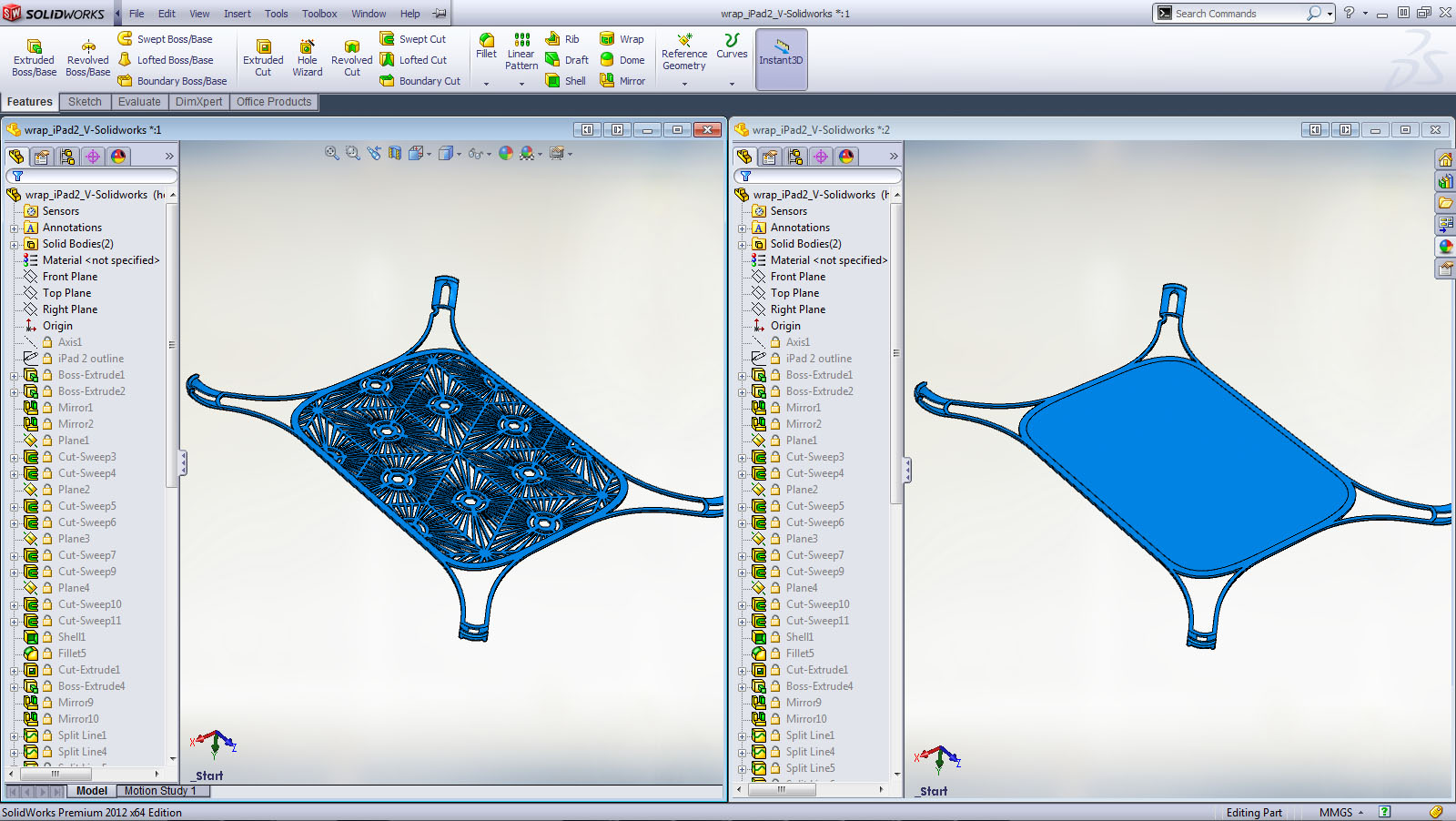Click the Search Commands input field

[x=1238, y=14]
